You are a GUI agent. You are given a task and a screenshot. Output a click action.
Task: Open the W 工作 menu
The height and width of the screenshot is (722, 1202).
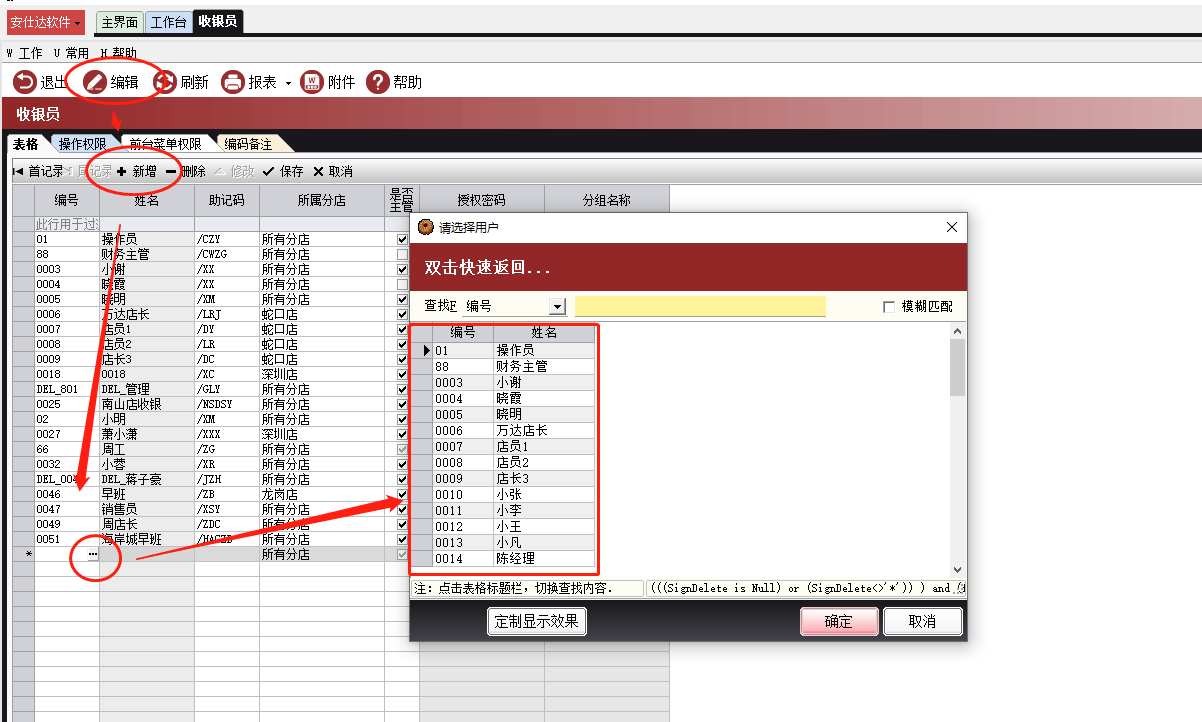(x=25, y=53)
